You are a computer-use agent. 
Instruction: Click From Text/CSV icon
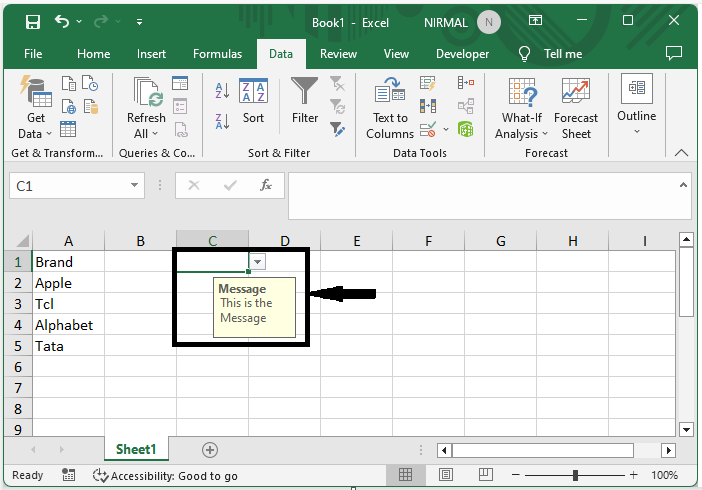[68, 84]
